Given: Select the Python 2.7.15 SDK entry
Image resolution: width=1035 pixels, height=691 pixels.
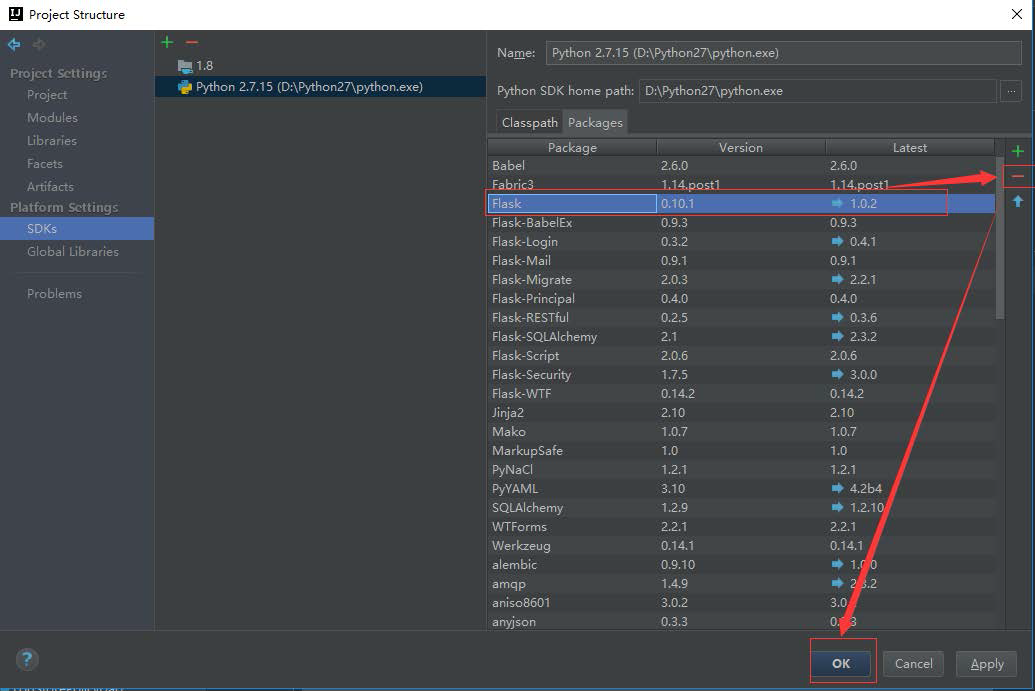Looking at the screenshot, I should (x=320, y=86).
